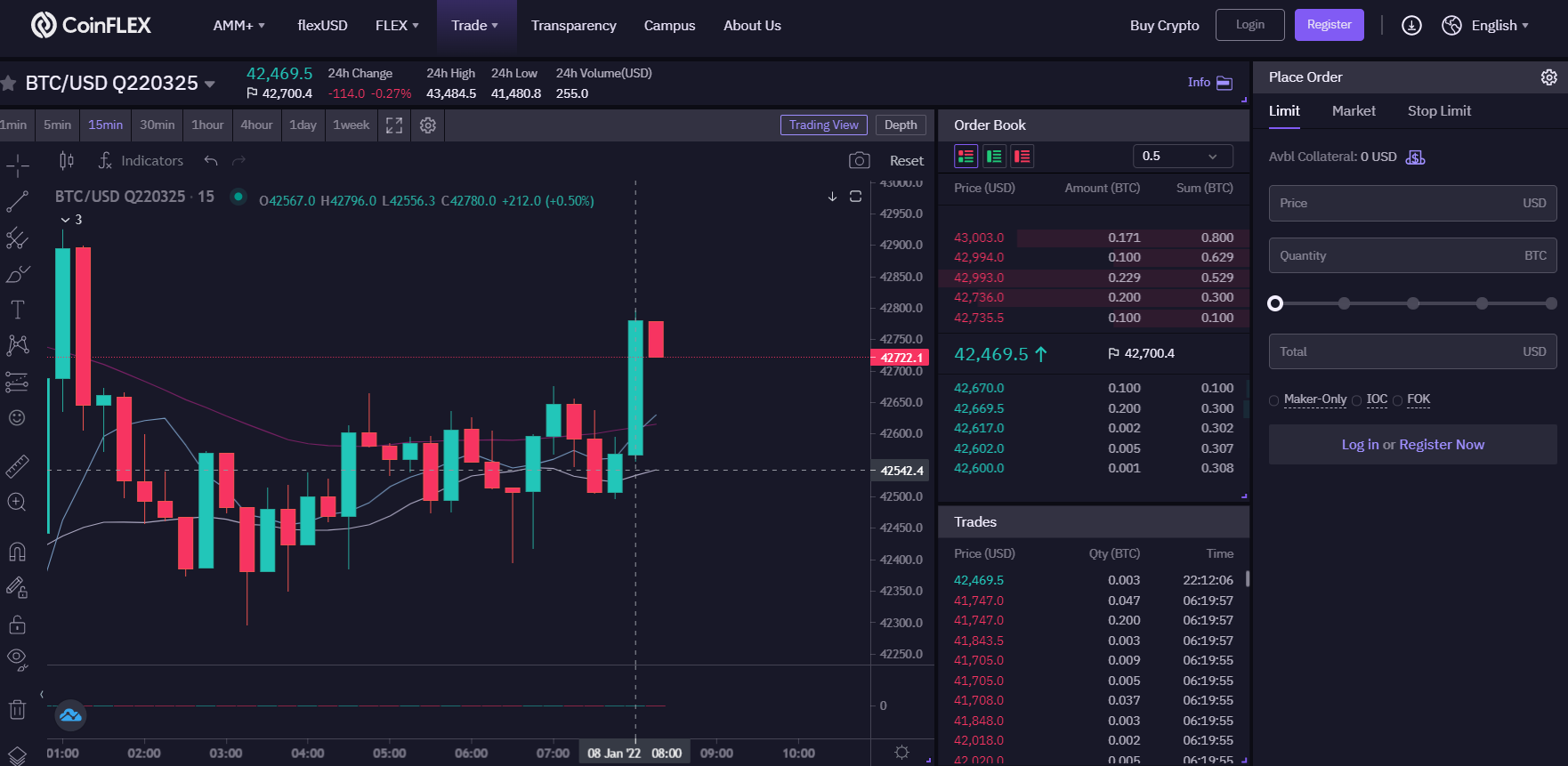
Task: Expand BTC/USD Q220325 market selector
Action: tap(210, 85)
